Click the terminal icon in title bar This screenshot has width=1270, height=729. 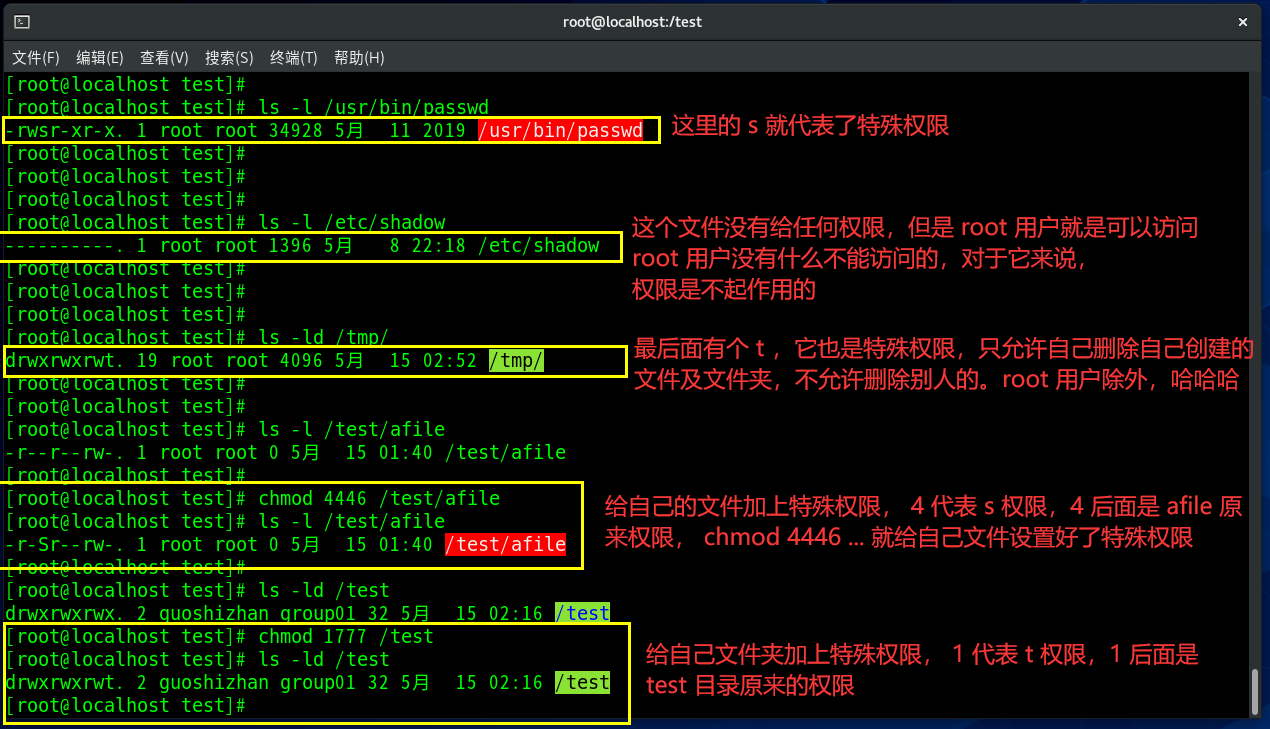tap(22, 22)
